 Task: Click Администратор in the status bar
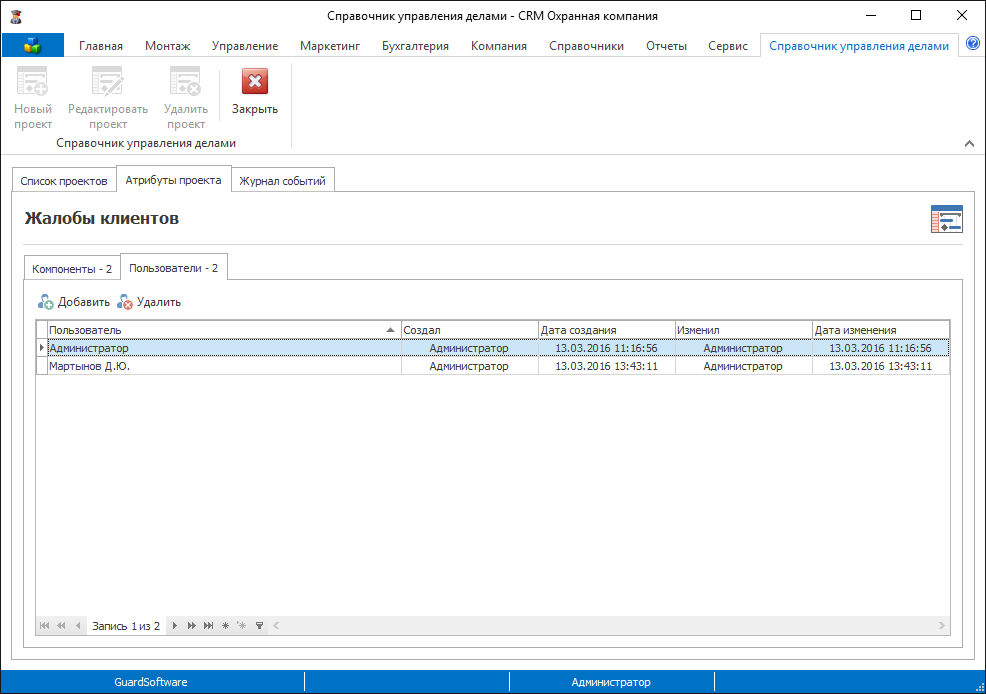611,682
